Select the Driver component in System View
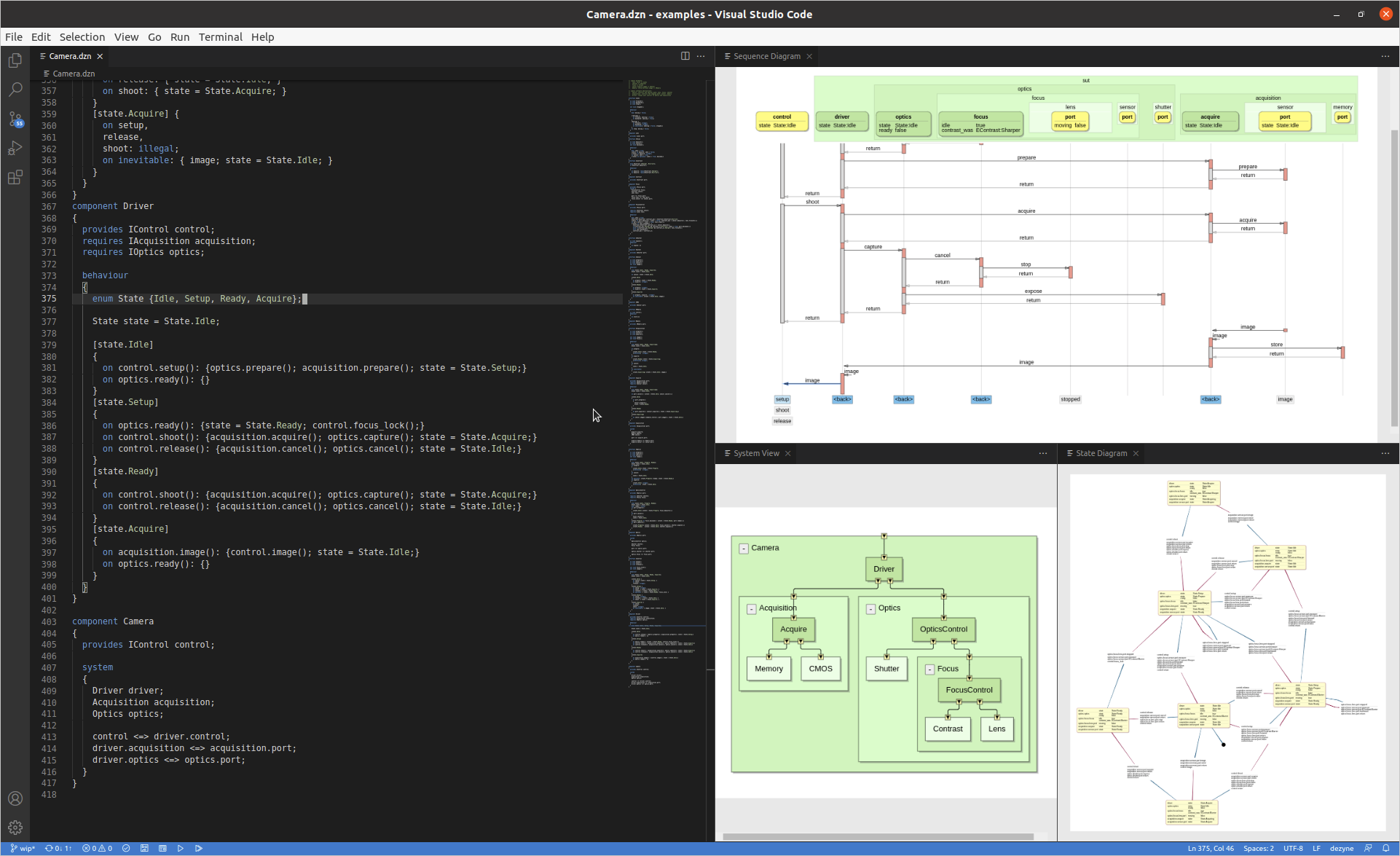The image size is (1400, 856). [884, 569]
